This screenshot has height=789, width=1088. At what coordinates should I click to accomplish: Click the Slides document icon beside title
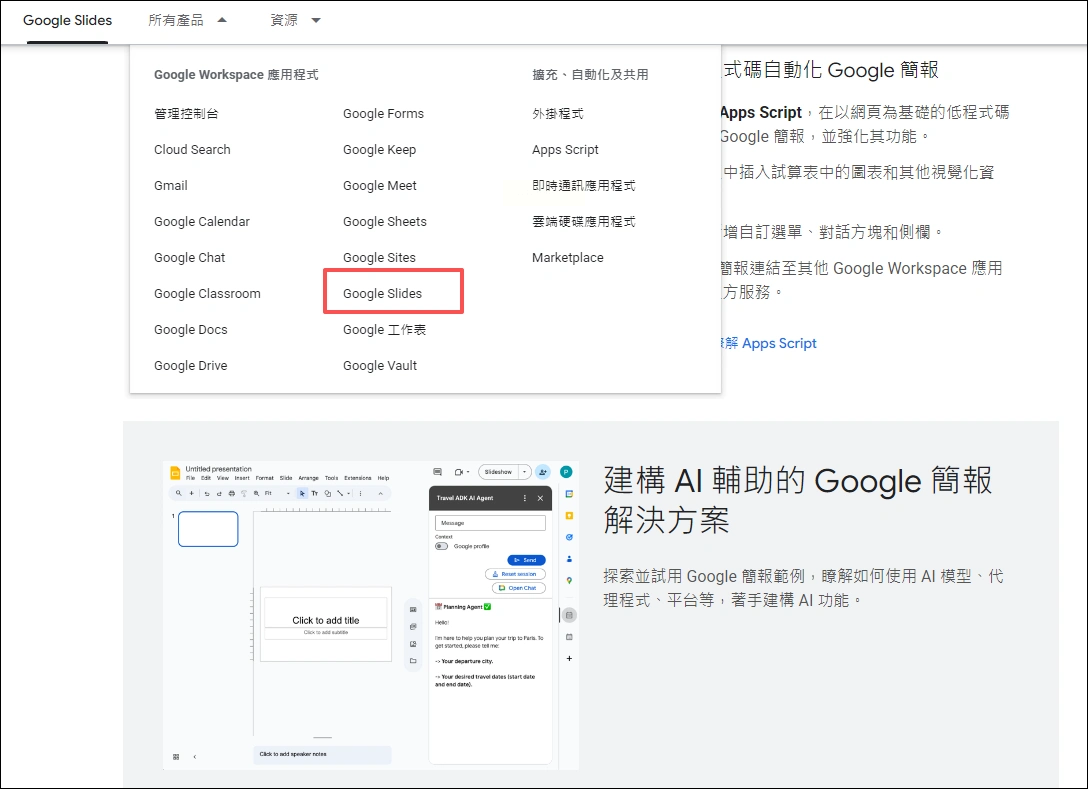(x=176, y=473)
